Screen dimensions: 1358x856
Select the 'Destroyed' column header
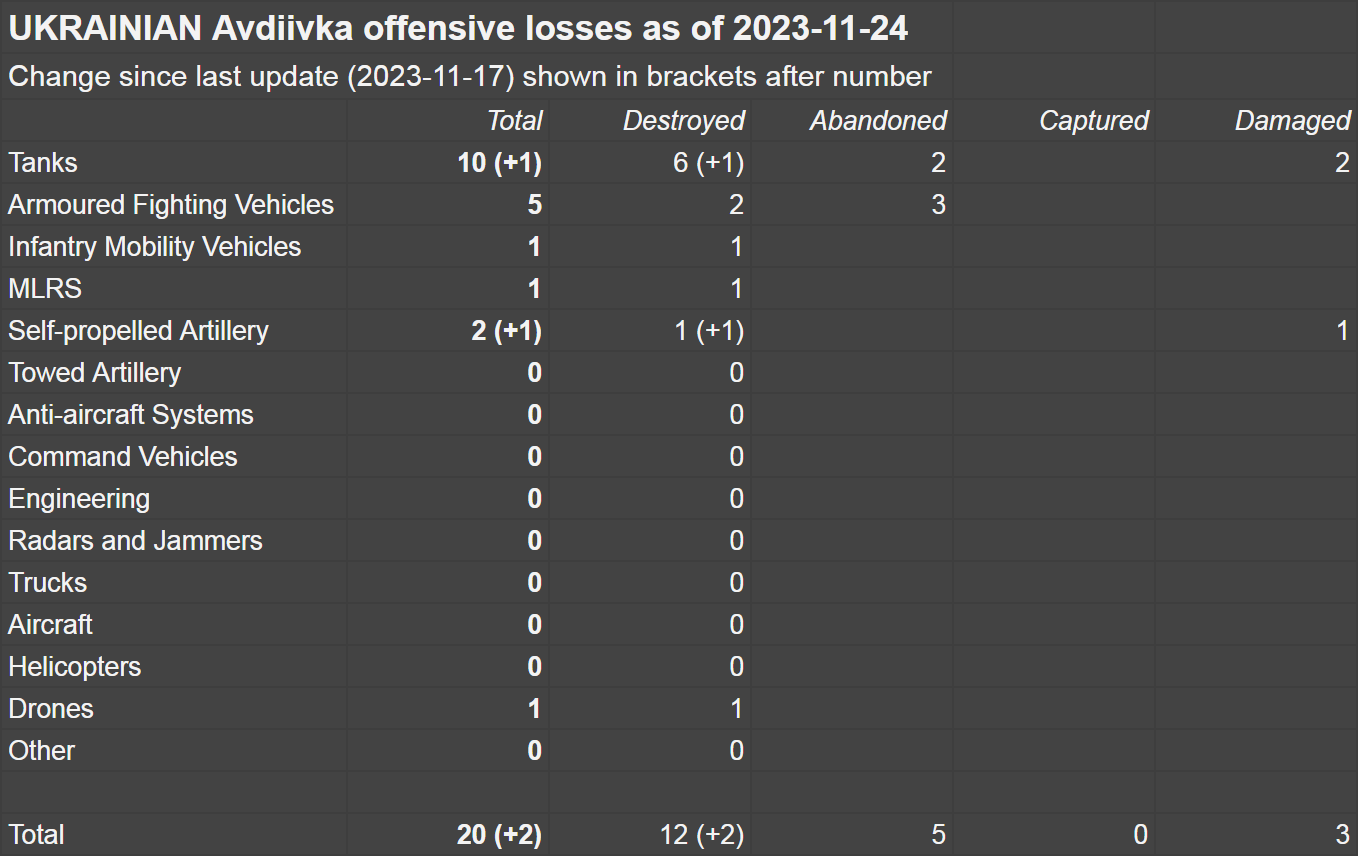[683, 121]
